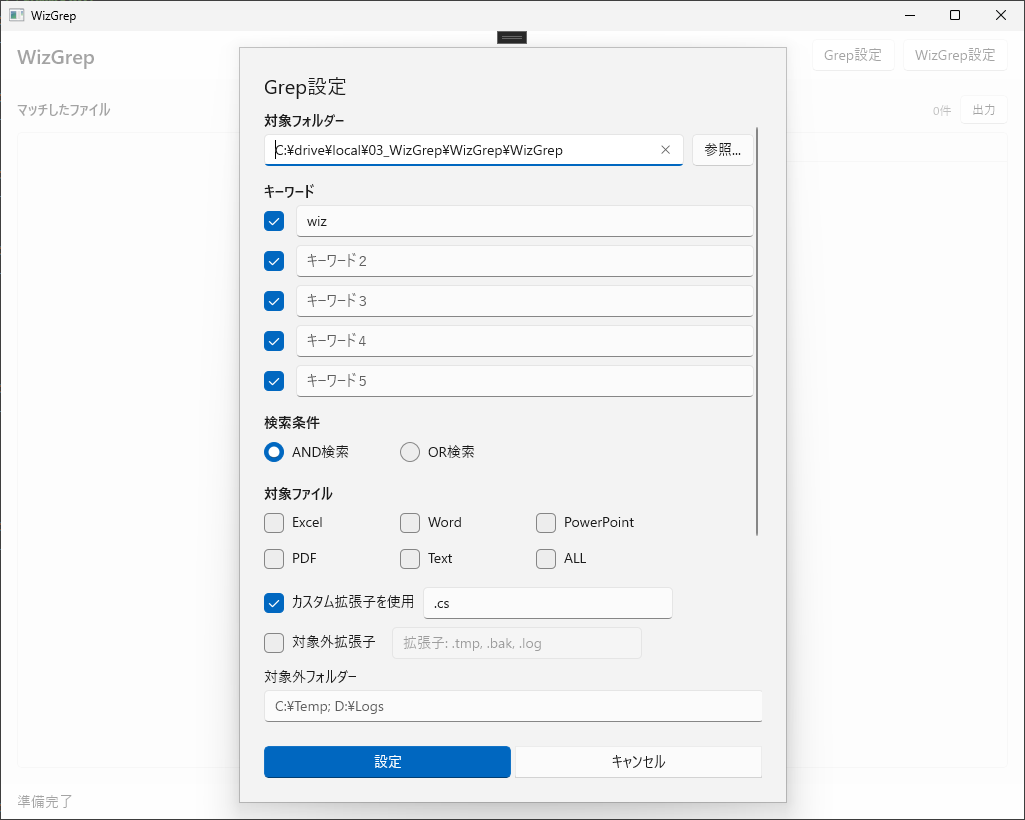This screenshot has width=1025, height=820.
Task: Toggle the checkbox for キーワード2
Action: point(274,261)
